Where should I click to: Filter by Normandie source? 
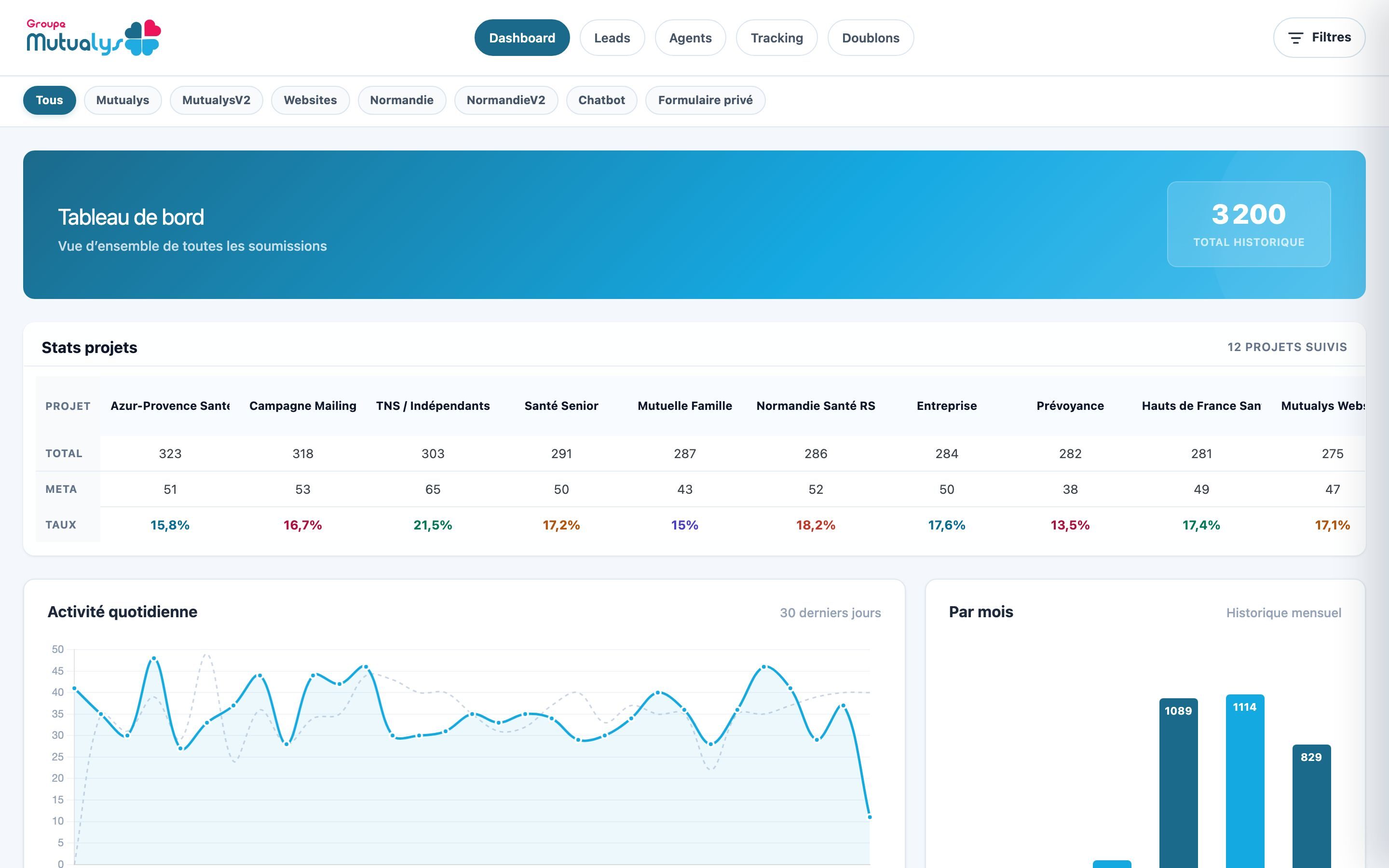tap(402, 100)
